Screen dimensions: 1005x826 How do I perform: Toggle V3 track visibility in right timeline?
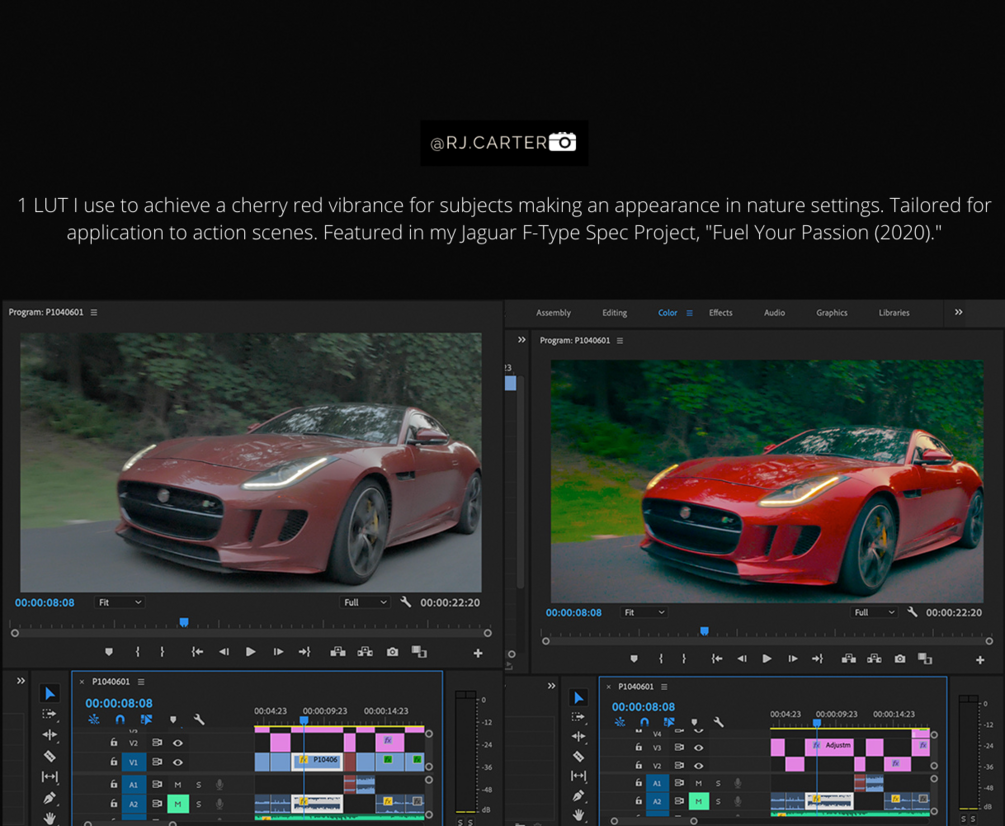coord(699,747)
